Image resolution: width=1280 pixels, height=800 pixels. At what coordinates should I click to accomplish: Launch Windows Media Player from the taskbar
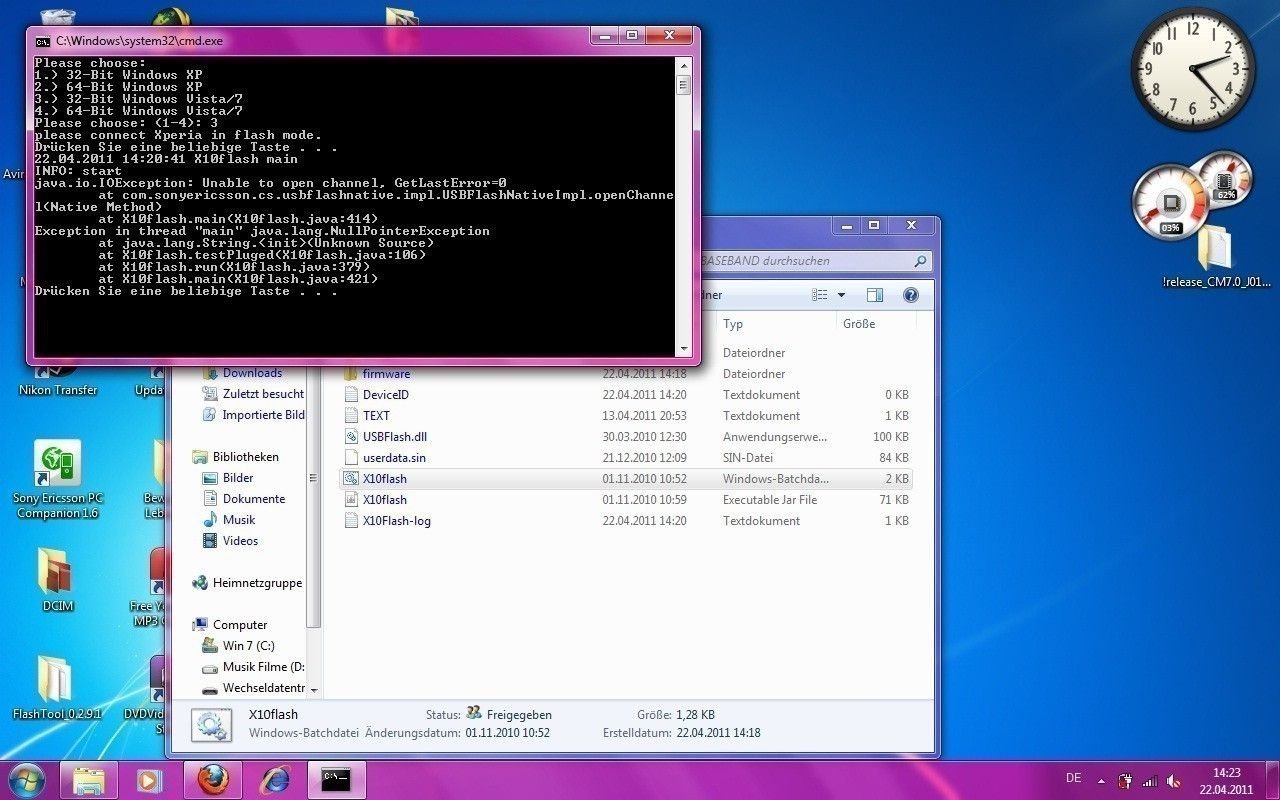pos(149,780)
